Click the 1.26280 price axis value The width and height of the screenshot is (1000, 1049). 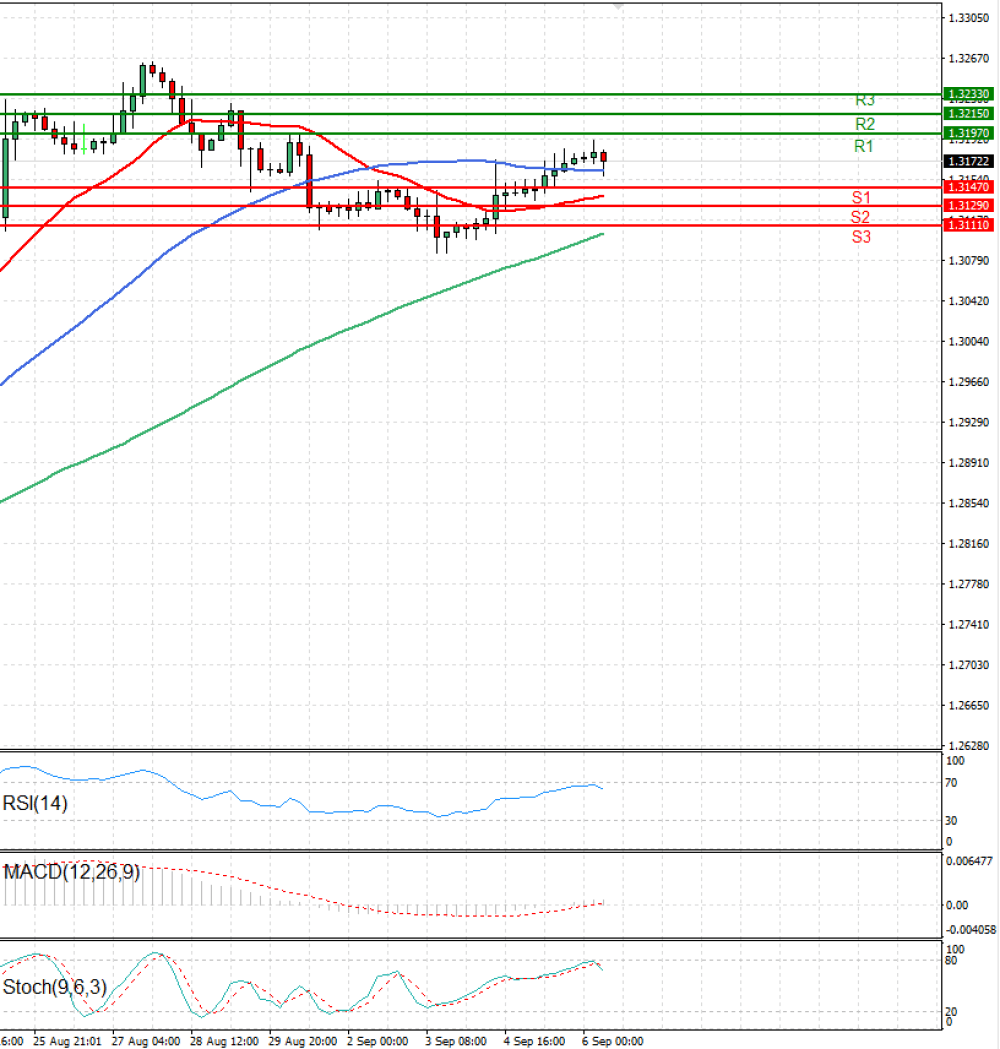coord(969,746)
